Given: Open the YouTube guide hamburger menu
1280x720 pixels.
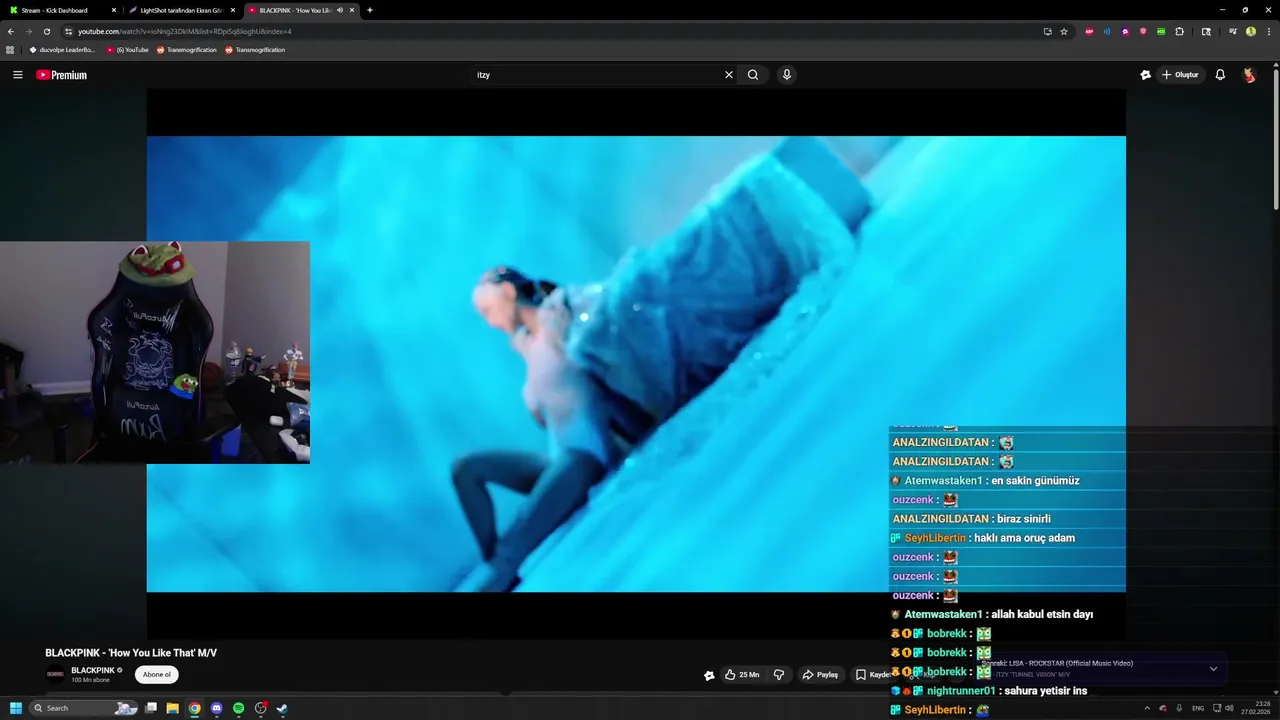Looking at the screenshot, I should [x=17, y=75].
